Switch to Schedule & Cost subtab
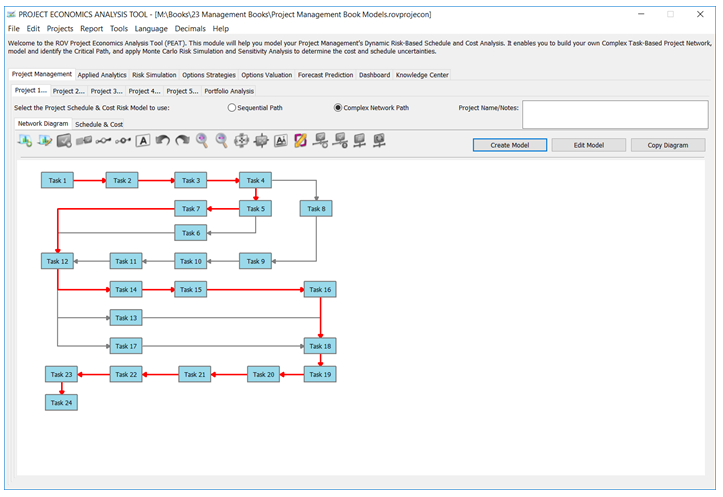 tap(99, 124)
